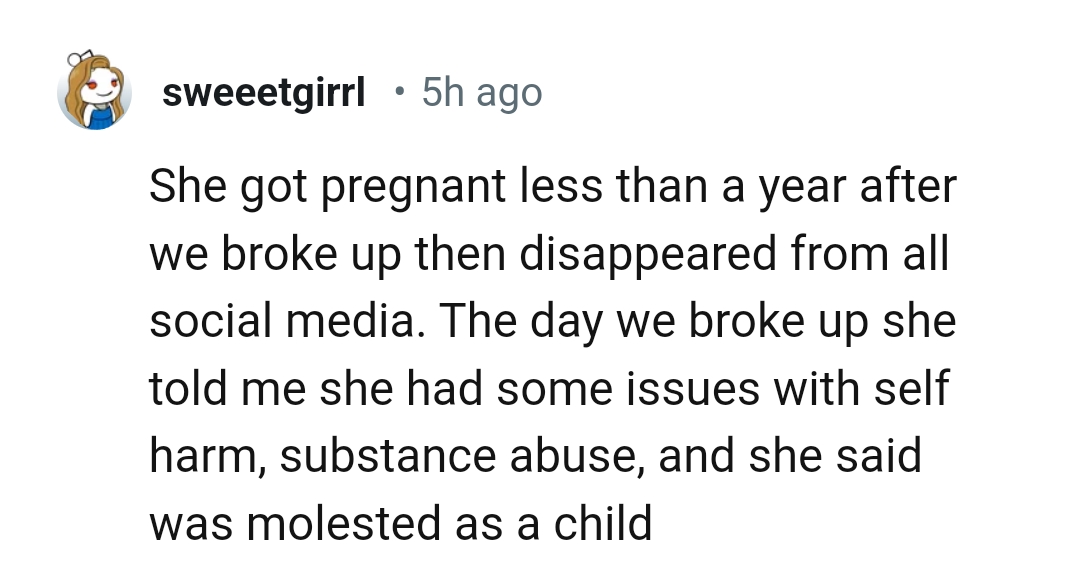Click the phrase "social media"
This screenshot has width=1079, height=586.
point(278,322)
